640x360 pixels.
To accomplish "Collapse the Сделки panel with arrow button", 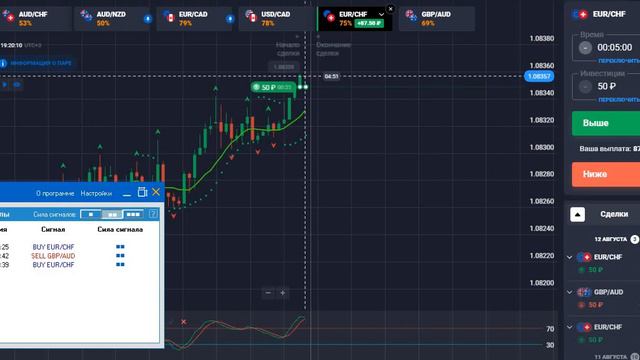I will coord(578,214).
